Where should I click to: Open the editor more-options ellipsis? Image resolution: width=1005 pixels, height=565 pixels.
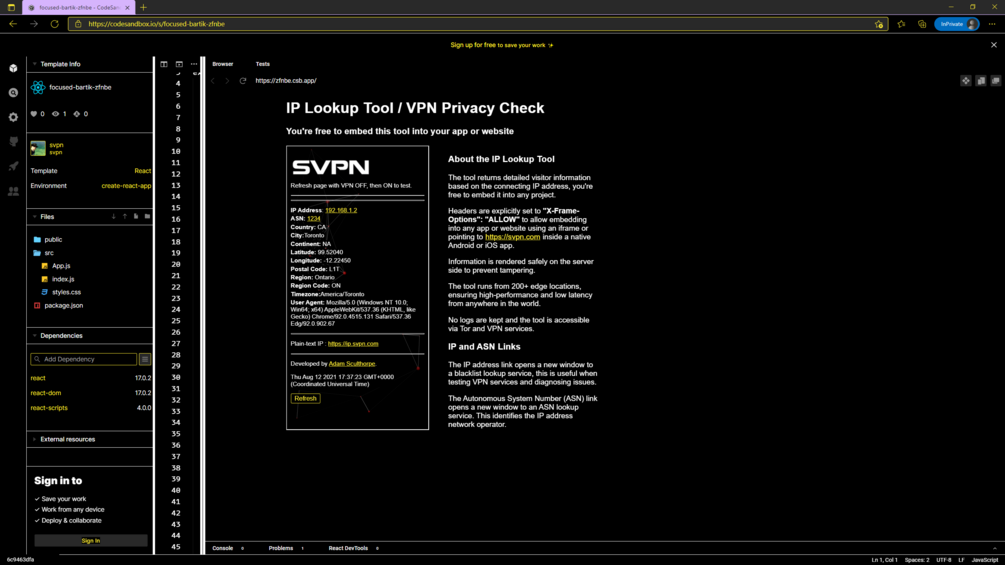[194, 64]
